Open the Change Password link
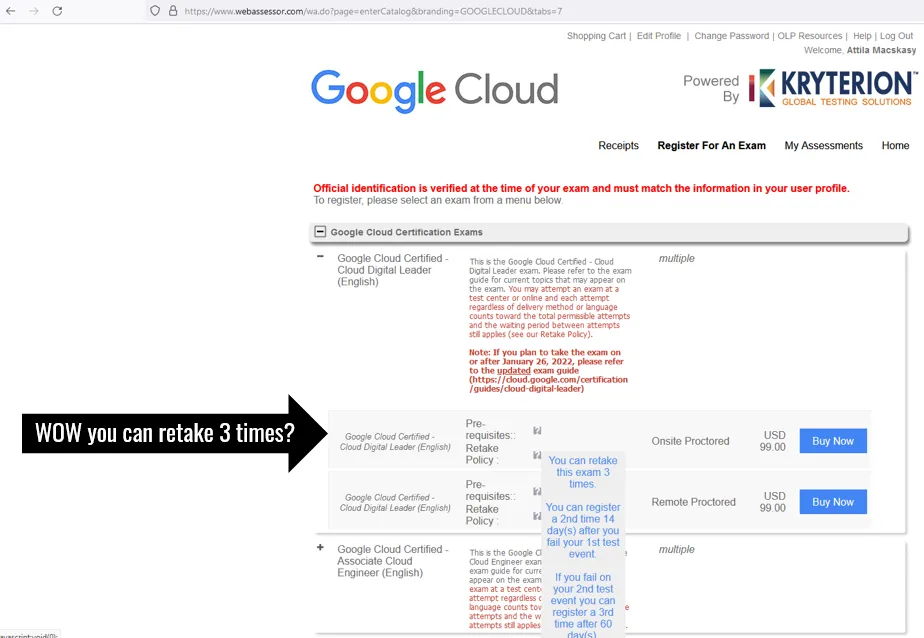The height and width of the screenshot is (638, 924). pos(731,36)
